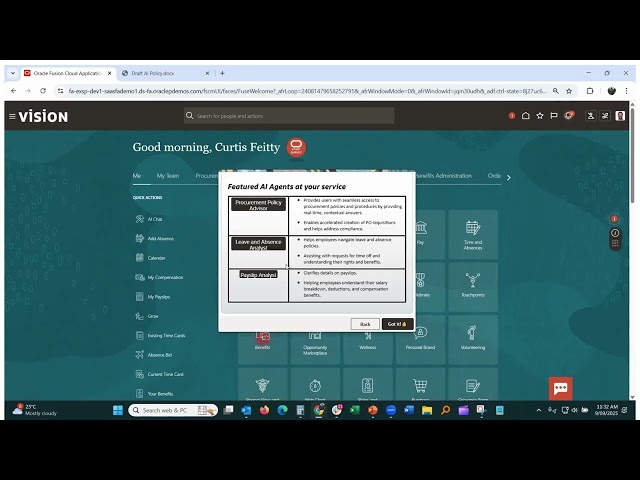This screenshot has width=640, height=480.
Task: Show hidden system tray icons chevron
Action: [539, 410]
